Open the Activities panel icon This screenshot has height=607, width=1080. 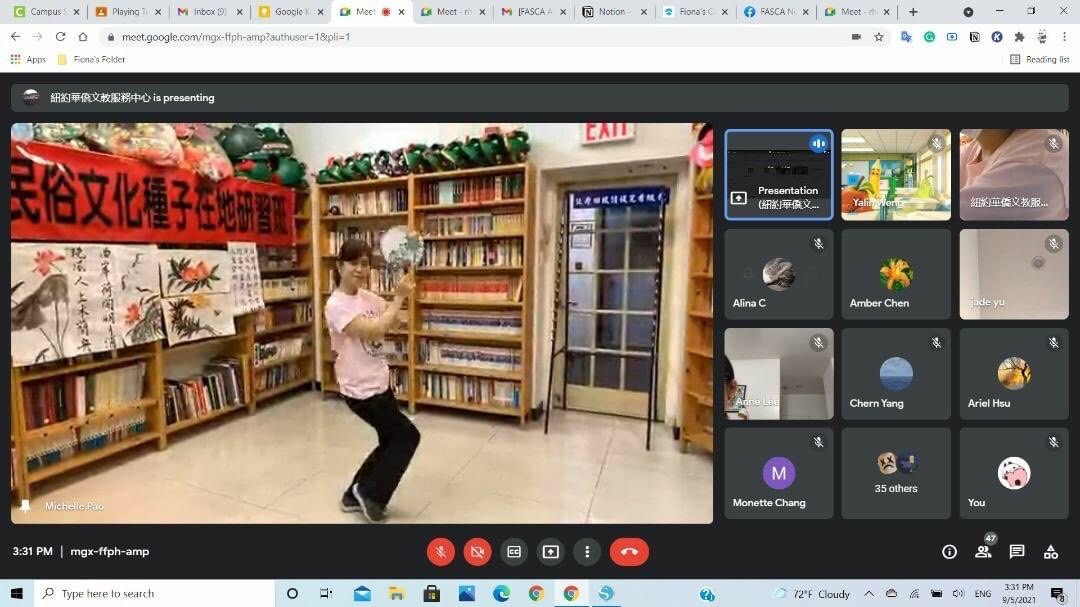tap(1050, 552)
